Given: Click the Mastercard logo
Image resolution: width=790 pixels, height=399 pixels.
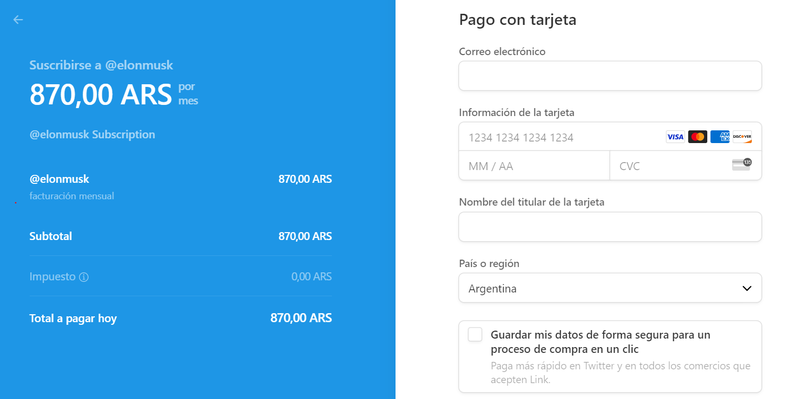Looking at the screenshot, I should 697,137.
